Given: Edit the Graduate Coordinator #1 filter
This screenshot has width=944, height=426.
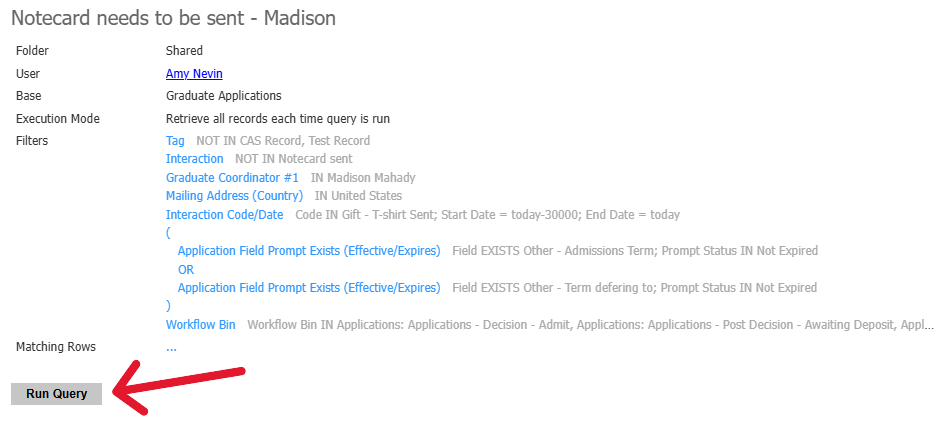Looking at the screenshot, I should pyautogui.click(x=232, y=178).
